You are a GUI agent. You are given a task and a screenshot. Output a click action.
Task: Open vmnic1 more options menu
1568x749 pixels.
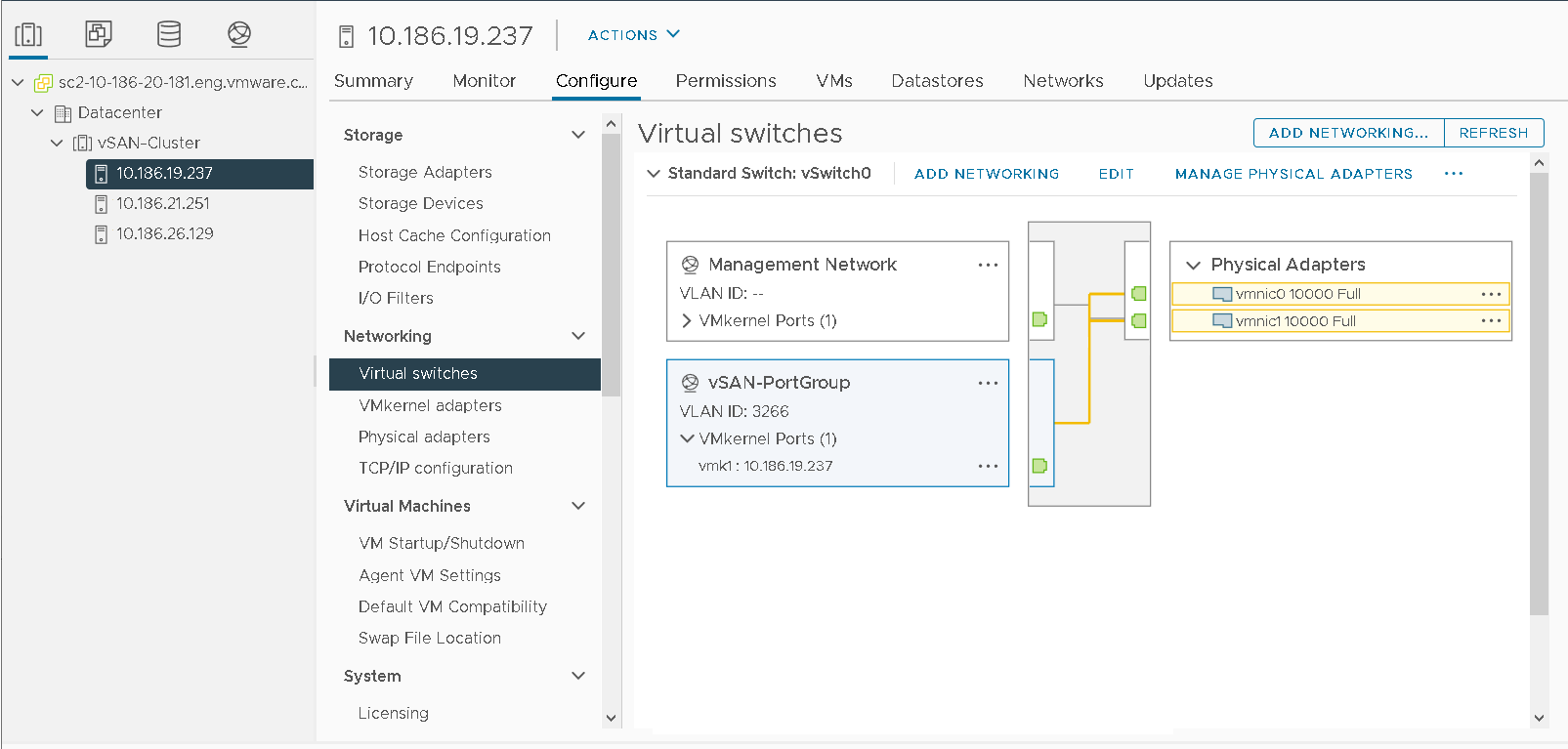click(x=1491, y=320)
